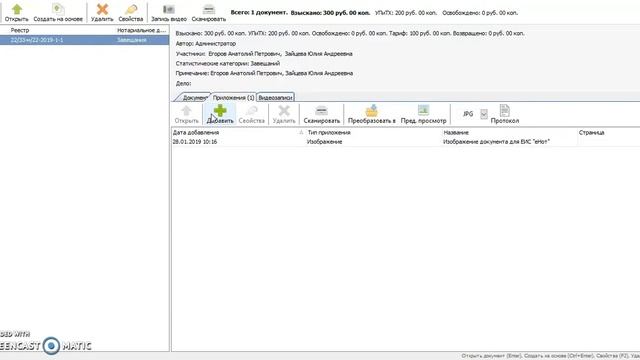Screen dimensions: 640x360
Task: Click the Примечание line
Action: [264, 73]
